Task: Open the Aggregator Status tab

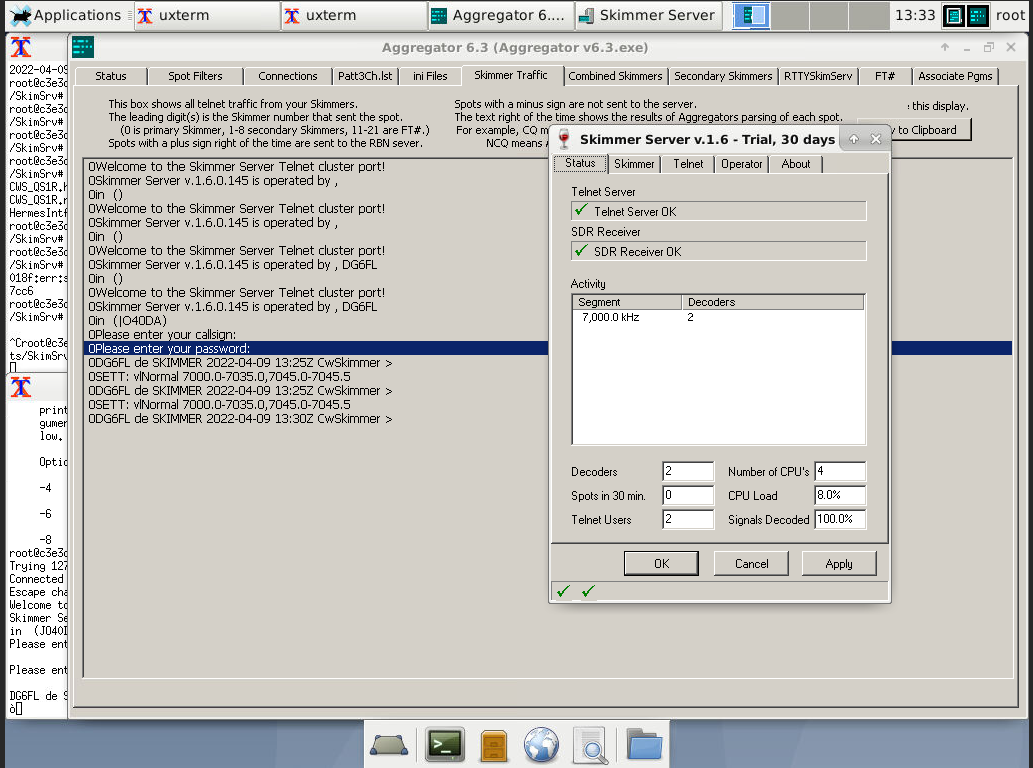Action: click(x=111, y=76)
